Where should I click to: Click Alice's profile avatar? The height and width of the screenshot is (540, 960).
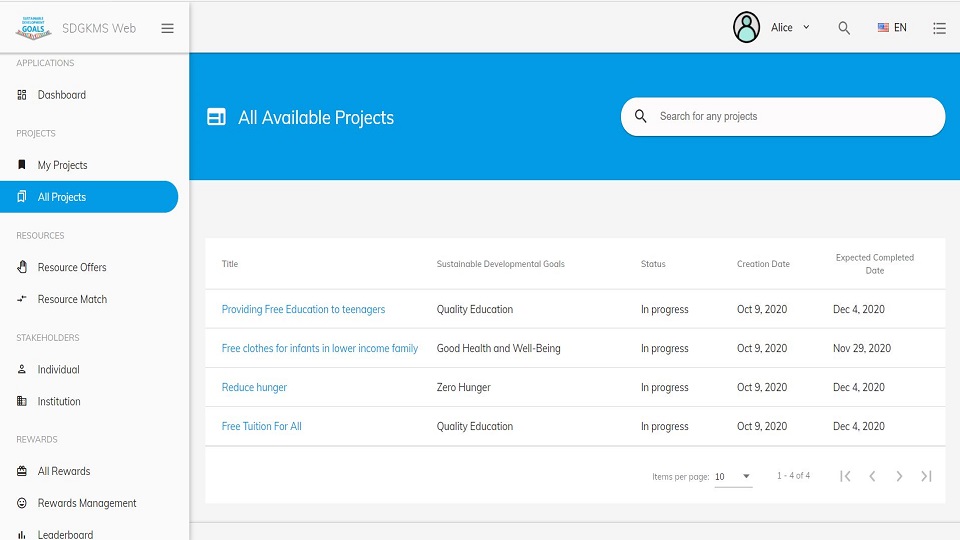pyautogui.click(x=746, y=27)
